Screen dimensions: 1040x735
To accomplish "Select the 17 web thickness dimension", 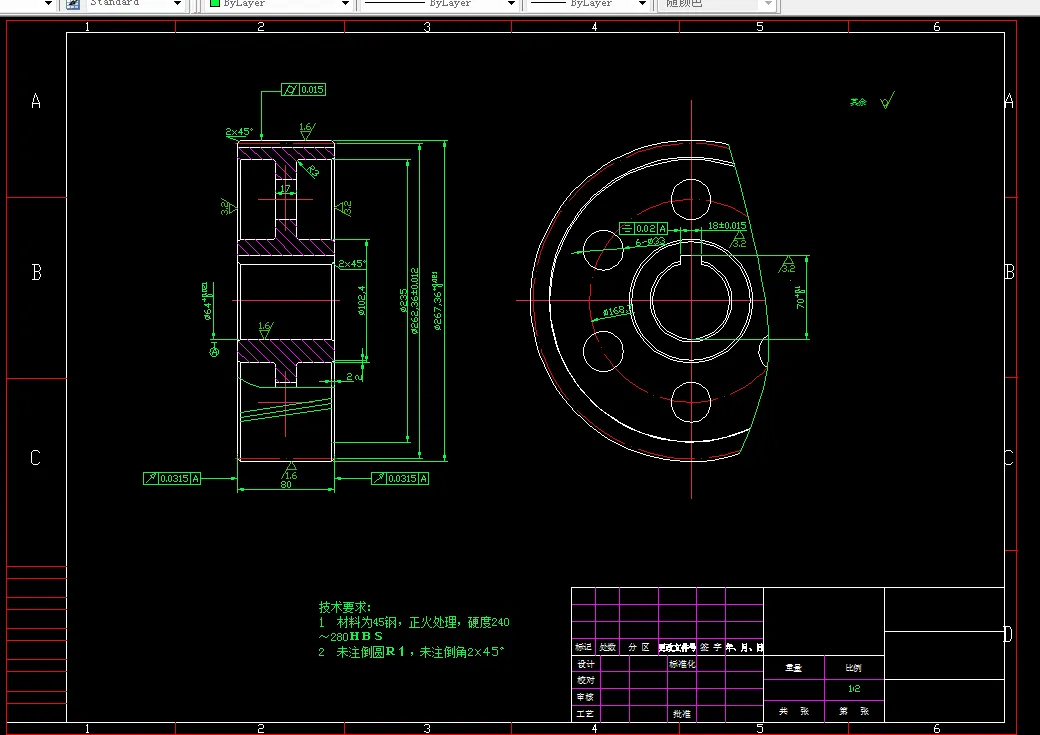I will (286, 188).
